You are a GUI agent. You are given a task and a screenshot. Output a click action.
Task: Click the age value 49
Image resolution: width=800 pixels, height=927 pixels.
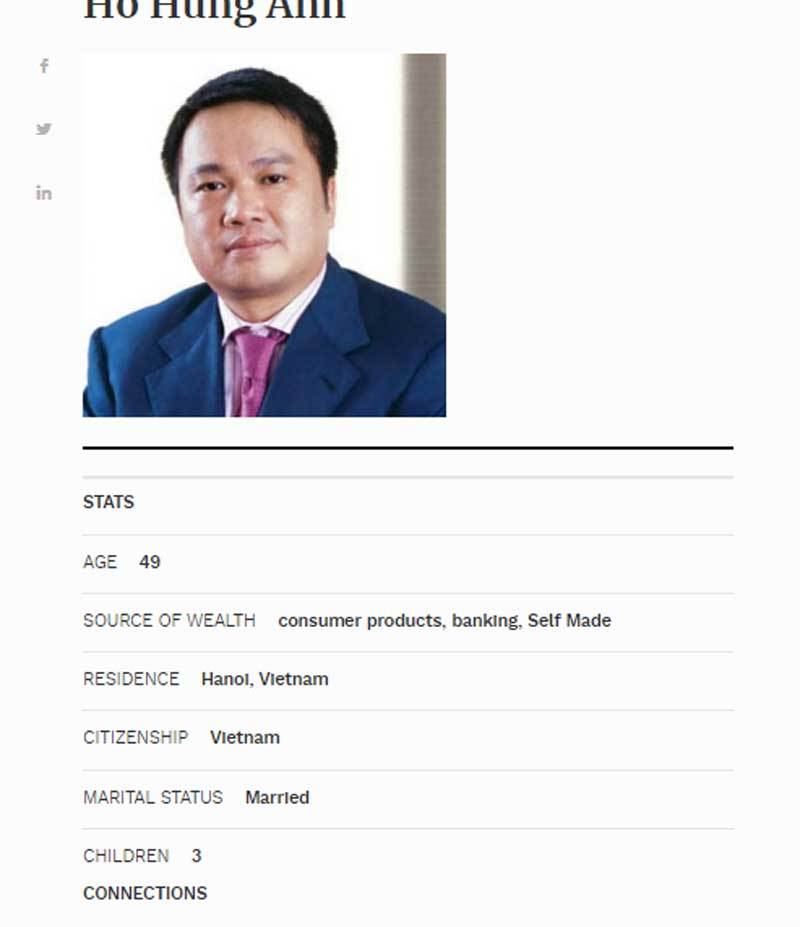coord(150,562)
